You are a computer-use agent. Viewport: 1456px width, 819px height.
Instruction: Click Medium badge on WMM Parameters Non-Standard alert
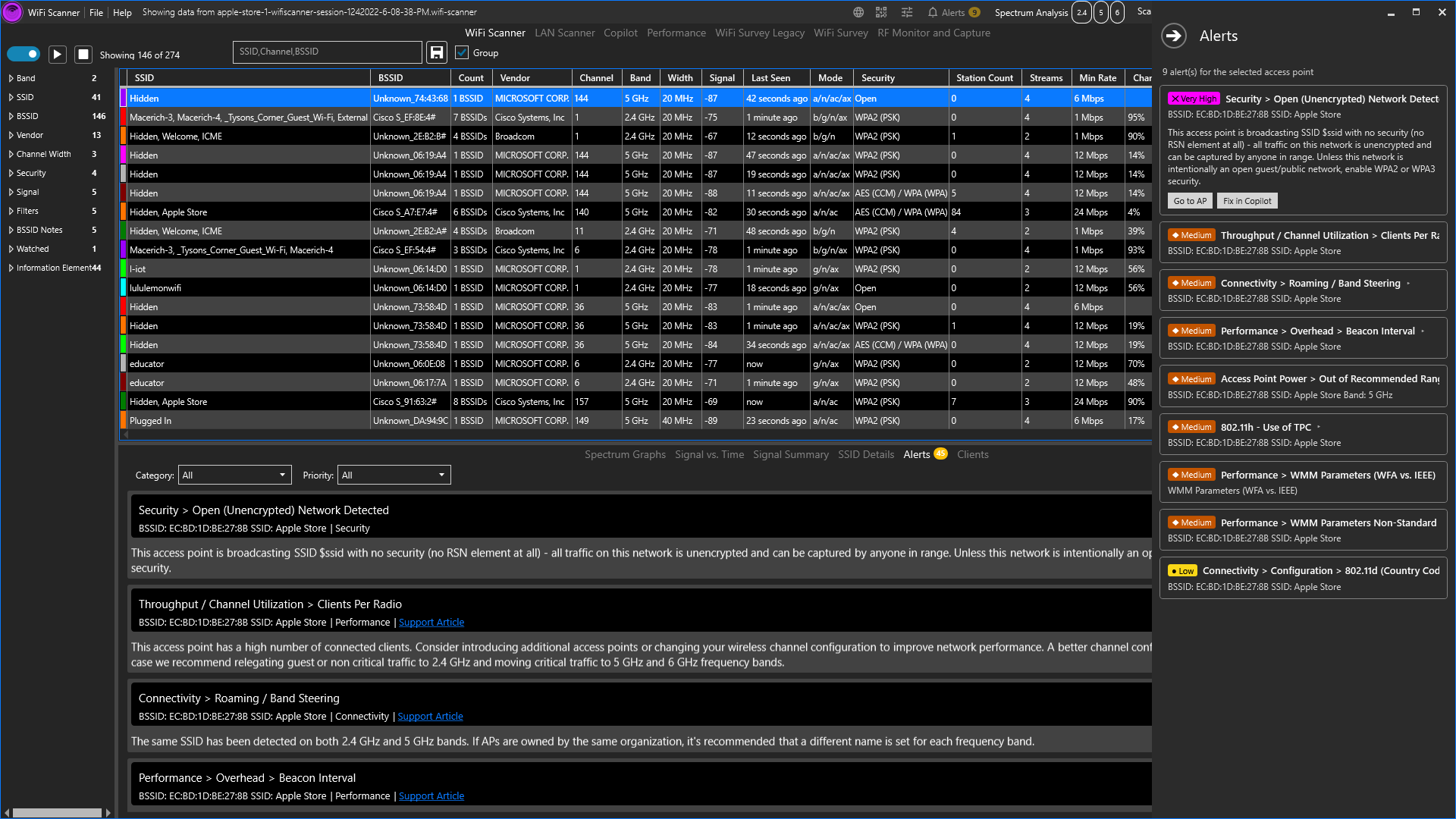click(x=1191, y=522)
